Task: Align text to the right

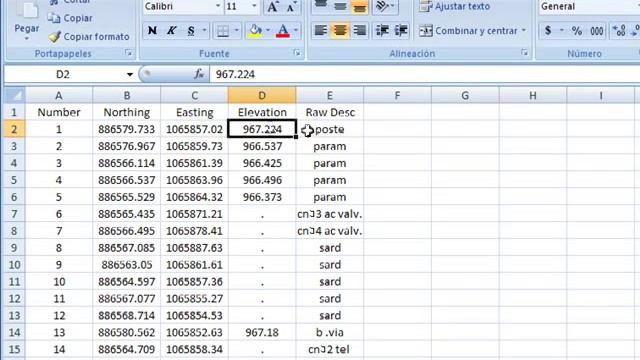Action: click(x=359, y=31)
